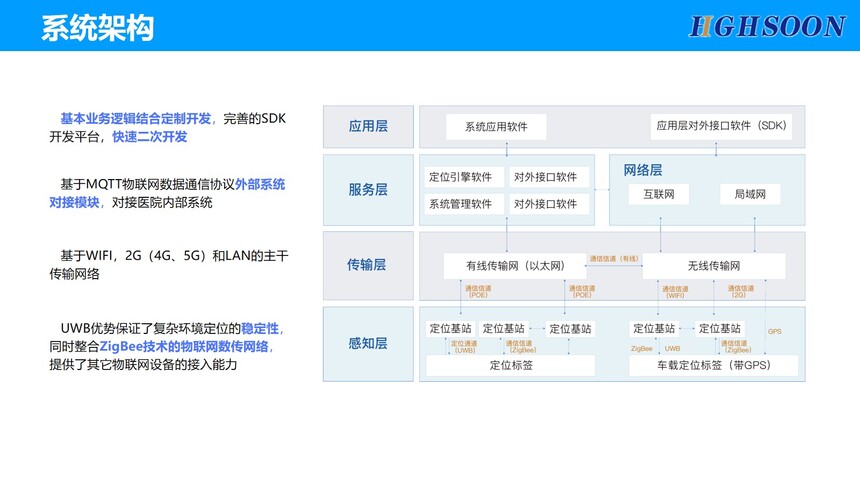This screenshot has width=860, height=484.
Task: Click the 定位标签 box
Action: [x=510, y=366]
